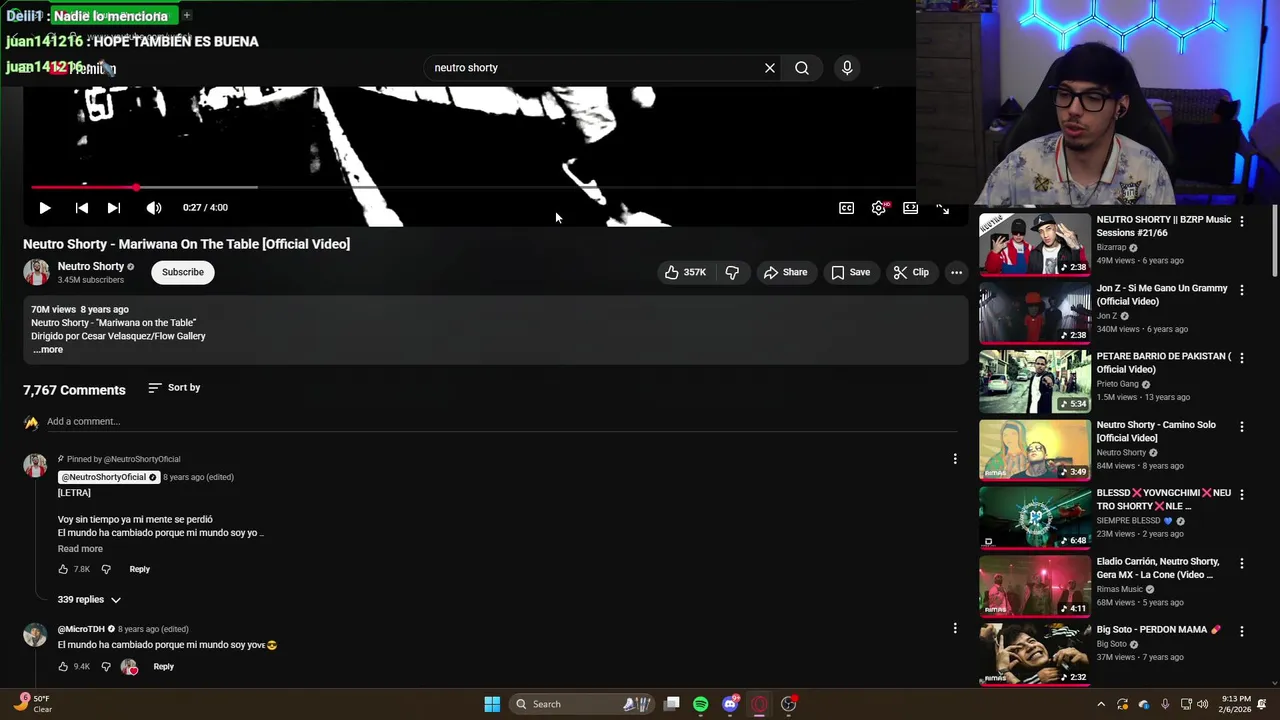Clear the search box with the X
This screenshot has width=1280, height=720.
click(x=770, y=68)
